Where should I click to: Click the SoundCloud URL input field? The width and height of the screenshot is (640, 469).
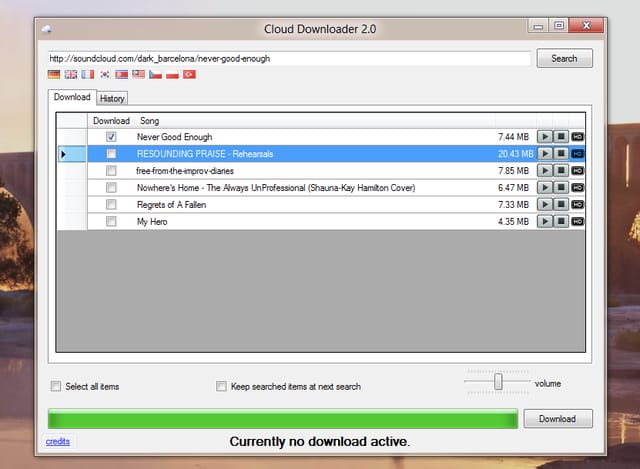[x=289, y=58]
